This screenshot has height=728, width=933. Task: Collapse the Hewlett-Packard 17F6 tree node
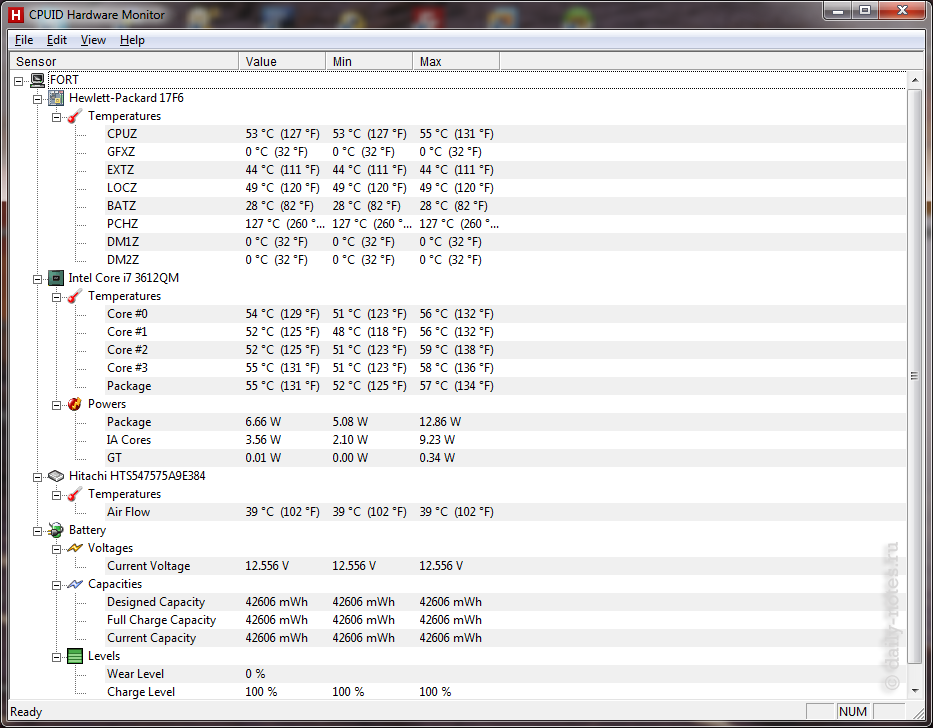[x=38, y=98]
